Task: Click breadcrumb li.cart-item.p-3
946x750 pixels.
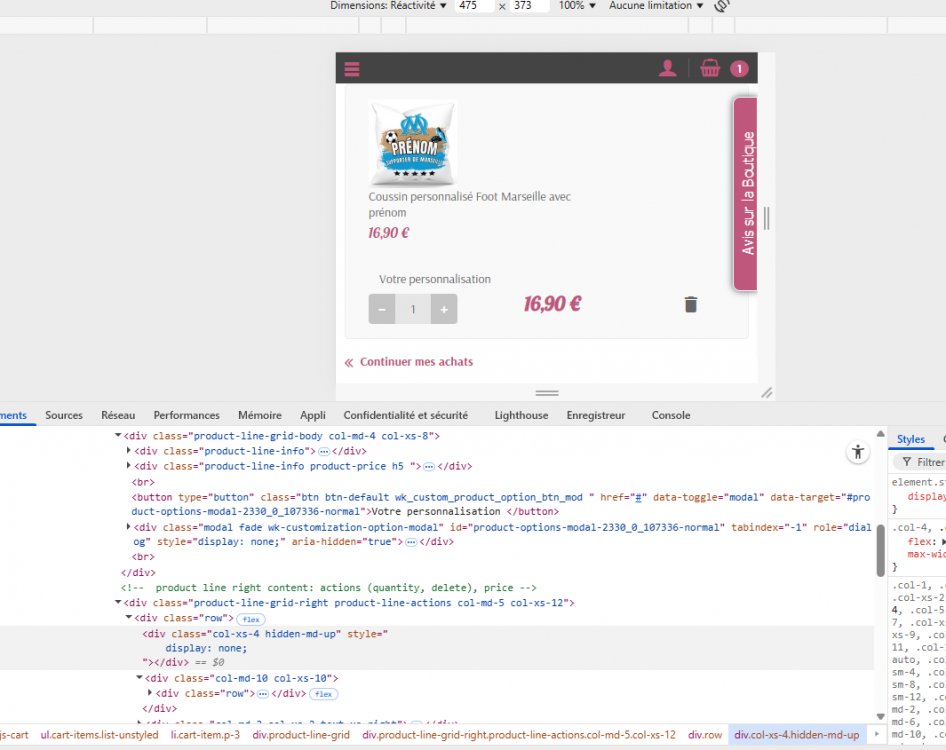Action: tap(205, 735)
